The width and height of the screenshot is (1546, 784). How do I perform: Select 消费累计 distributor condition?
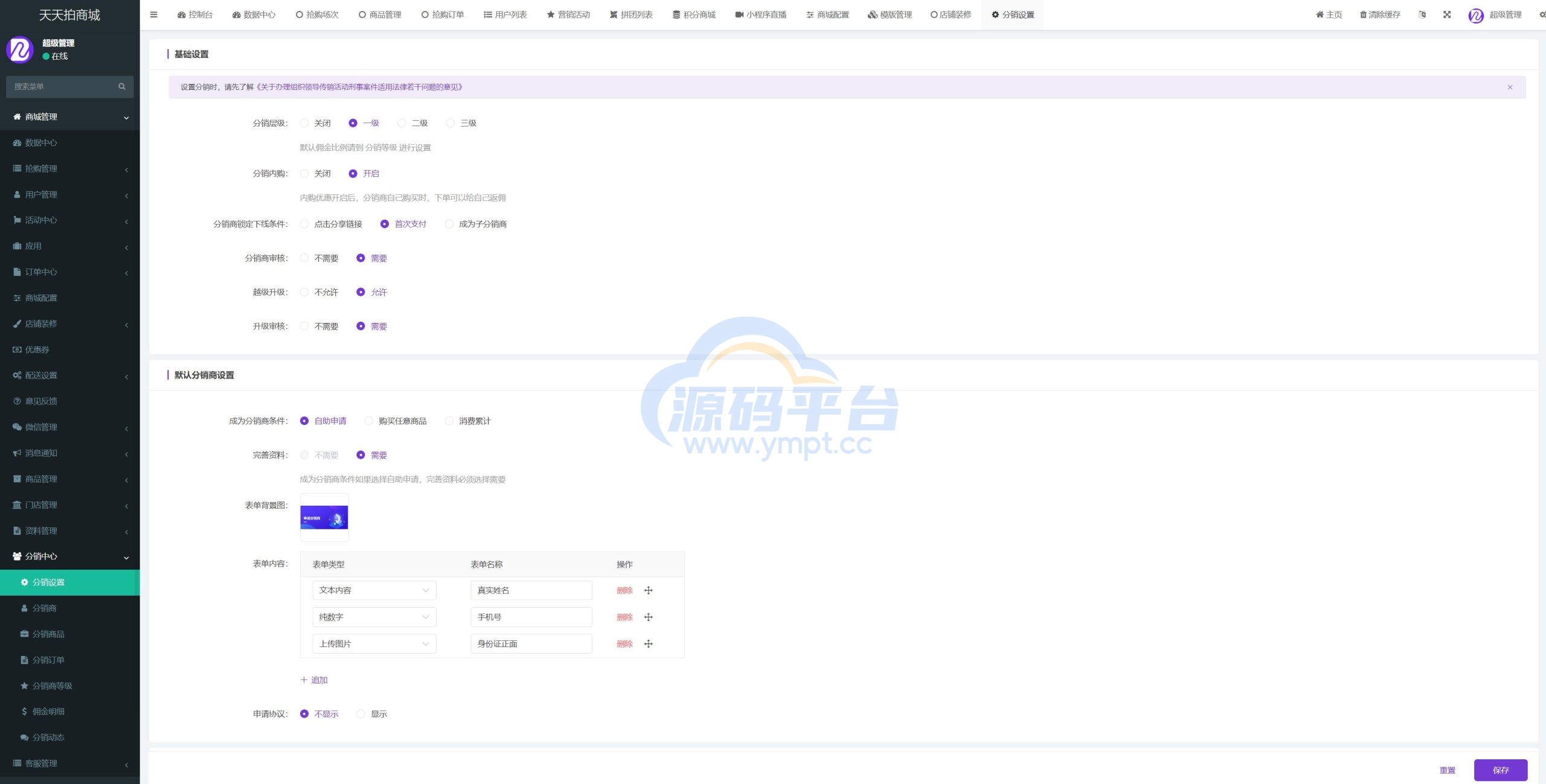point(449,421)
